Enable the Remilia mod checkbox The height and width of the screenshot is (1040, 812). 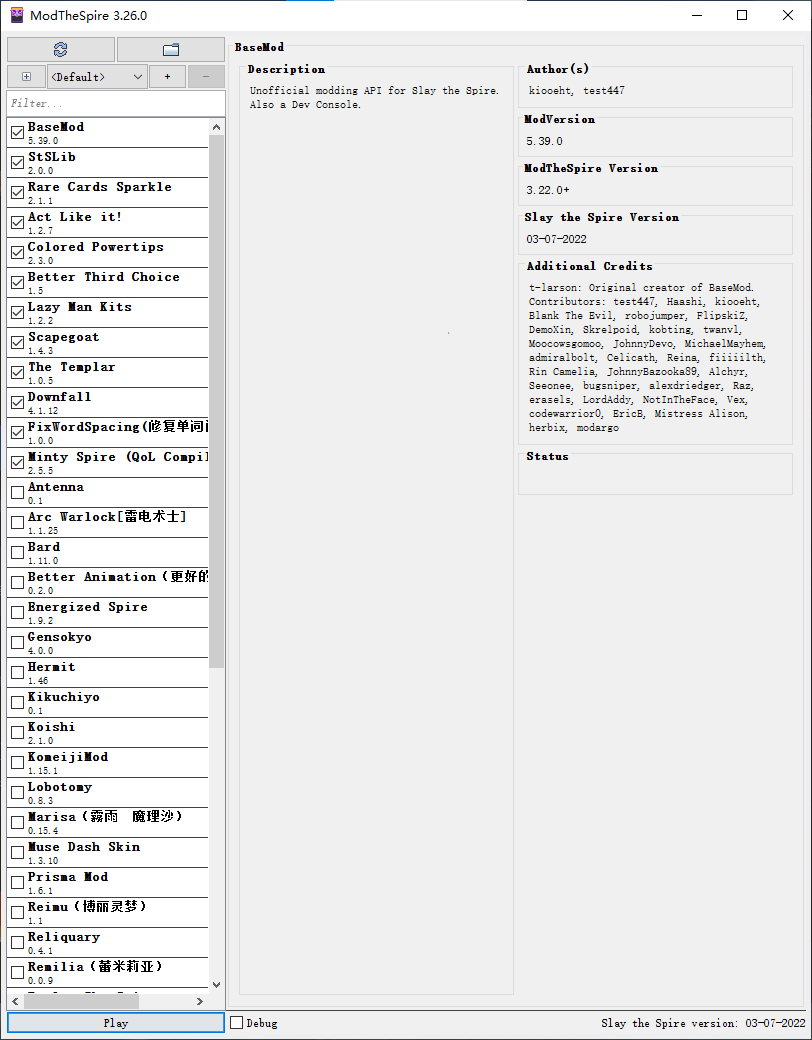click(x=18, y=973)
